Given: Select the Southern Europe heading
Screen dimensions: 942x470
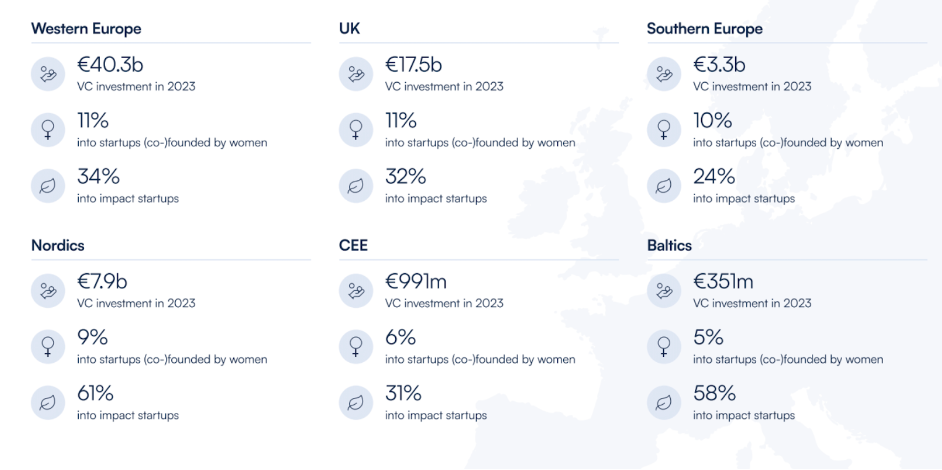Looking at the screenshot, I should coord(705,28).
